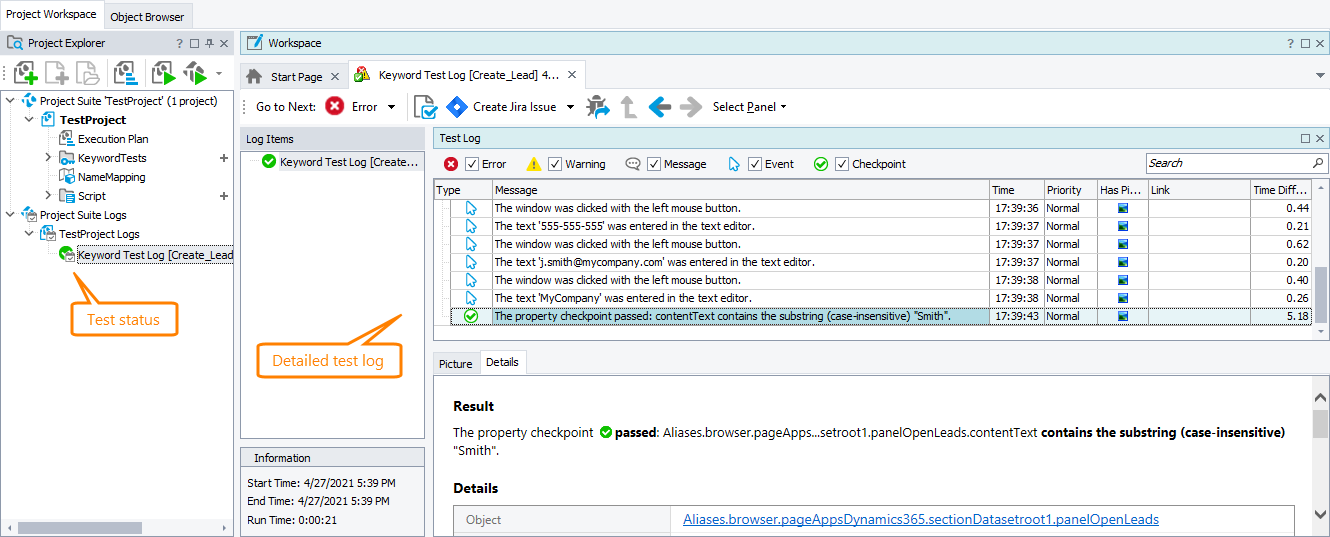
Task: Select the Execution Plan tree item
Action: (113, 139)
